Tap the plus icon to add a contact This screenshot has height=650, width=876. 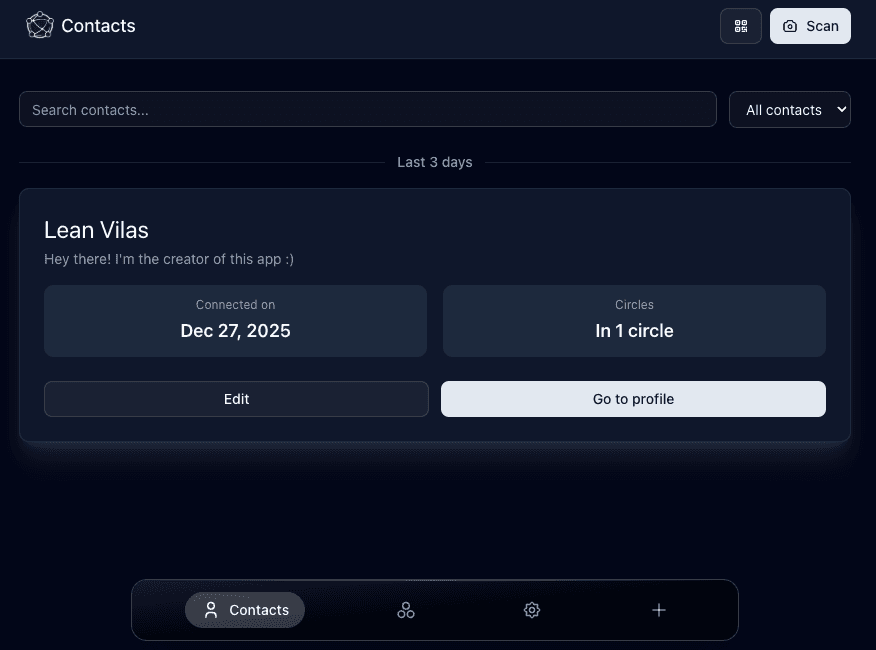coord(659,610)
